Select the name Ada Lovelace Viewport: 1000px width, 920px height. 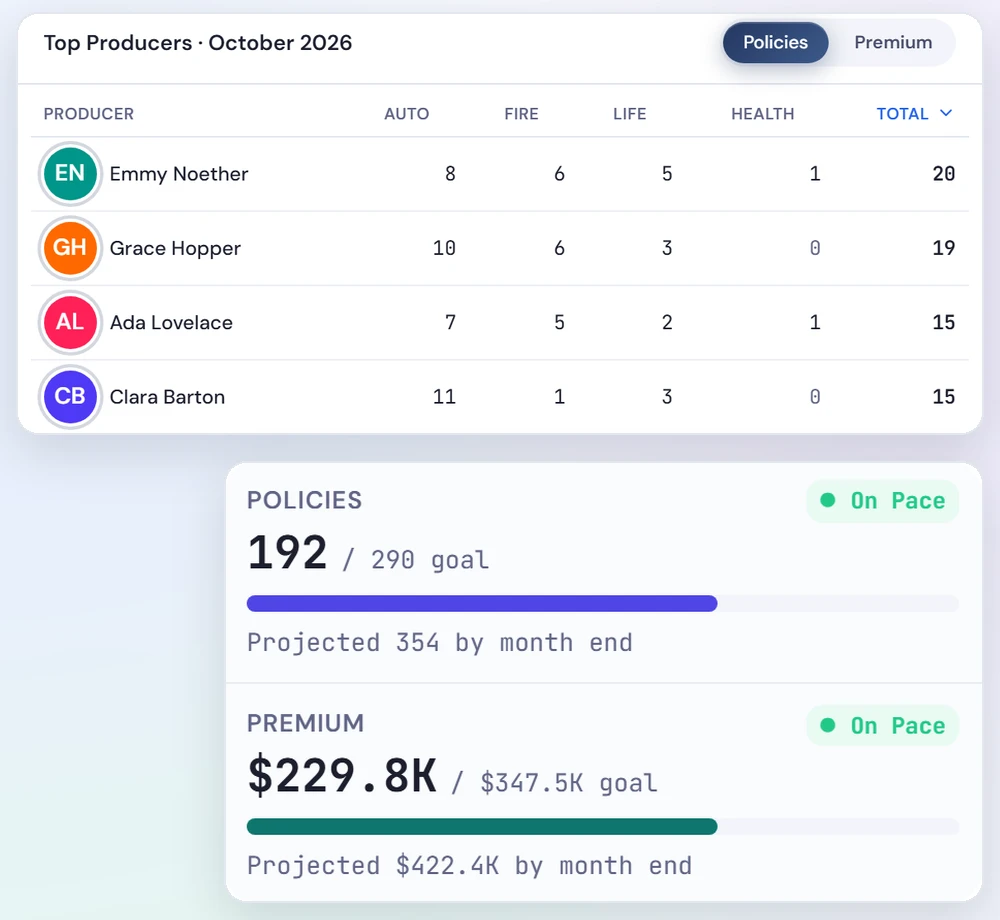pos(171,323)
